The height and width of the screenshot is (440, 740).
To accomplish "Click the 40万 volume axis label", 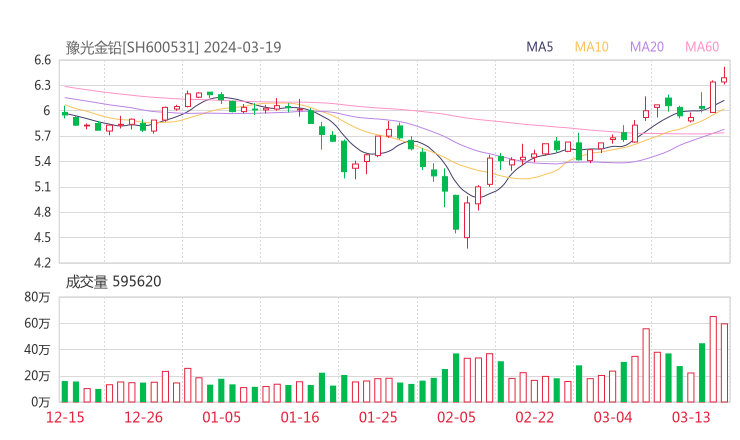I will coord(37,350).
